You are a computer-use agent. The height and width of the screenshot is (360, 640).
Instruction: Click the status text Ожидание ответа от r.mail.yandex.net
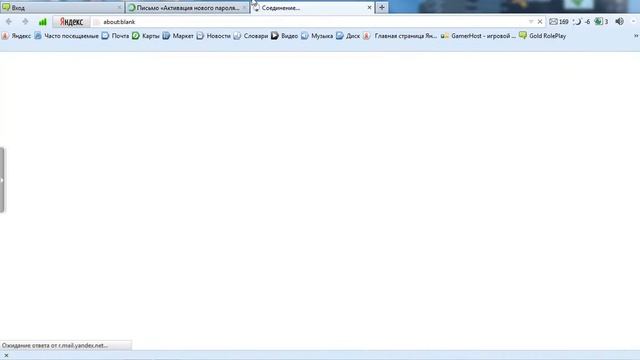coord(55,345)
